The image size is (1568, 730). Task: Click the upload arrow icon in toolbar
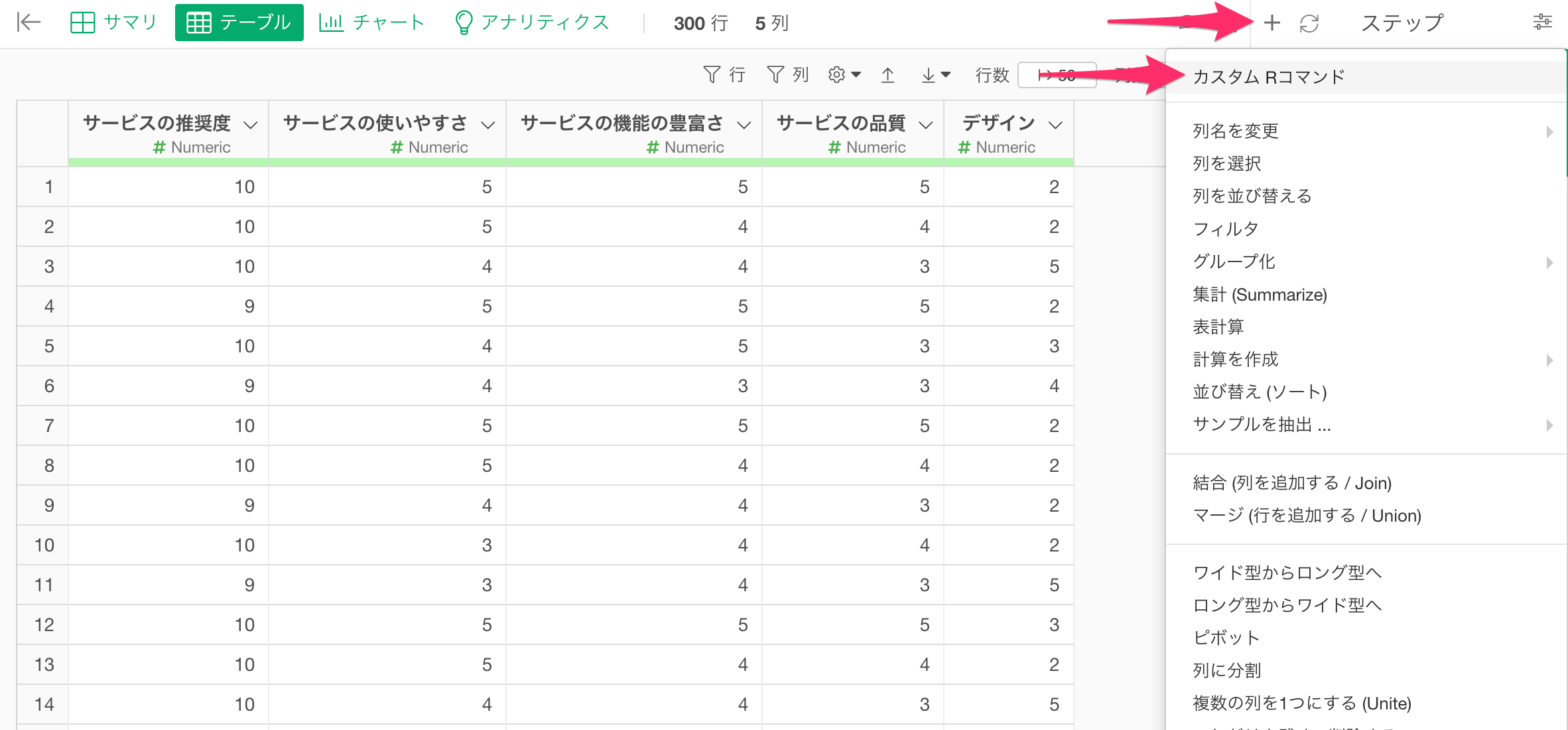tap(887, 75)
